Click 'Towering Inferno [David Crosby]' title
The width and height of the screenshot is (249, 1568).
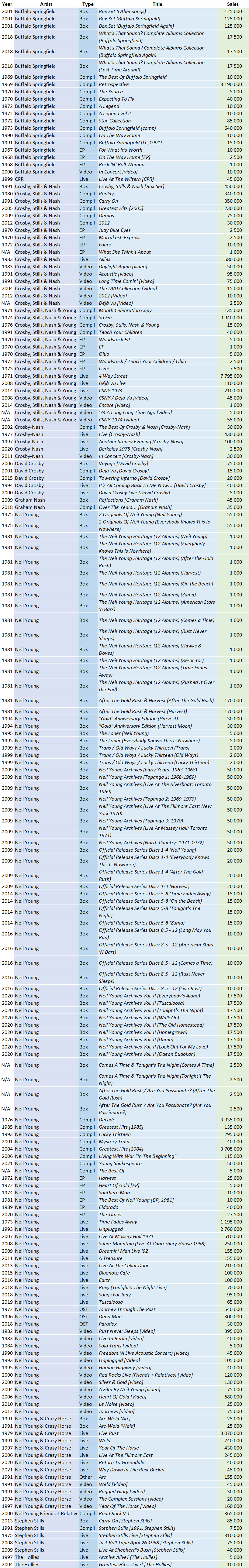(135, 479)
